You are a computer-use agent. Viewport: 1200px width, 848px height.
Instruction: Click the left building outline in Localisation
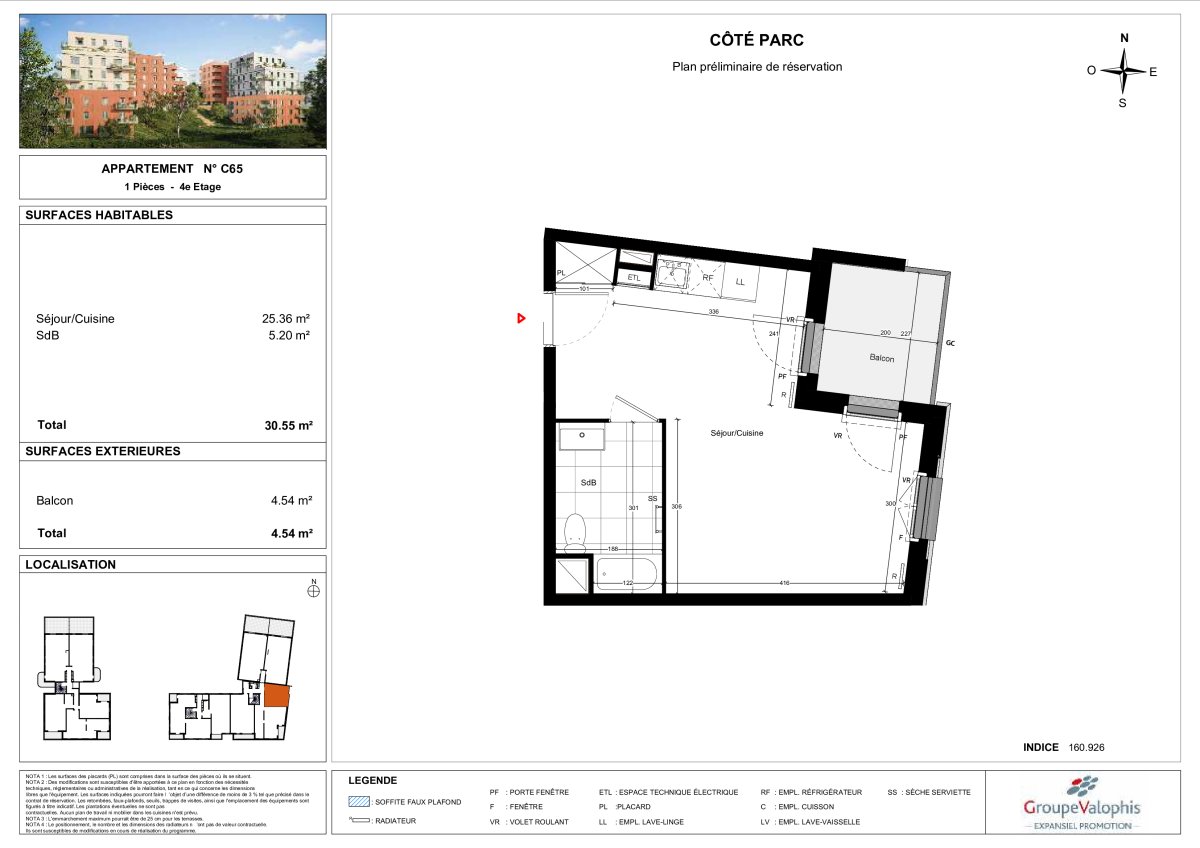[x=76, y=677]
